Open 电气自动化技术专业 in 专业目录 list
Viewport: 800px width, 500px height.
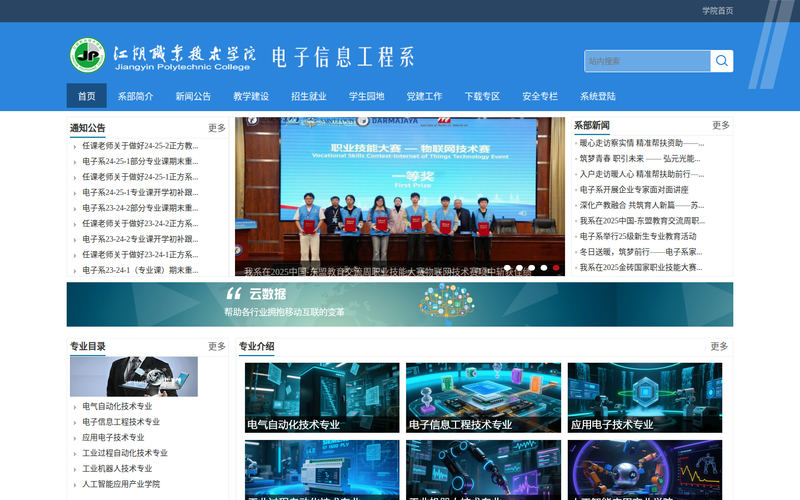point(117,407)
